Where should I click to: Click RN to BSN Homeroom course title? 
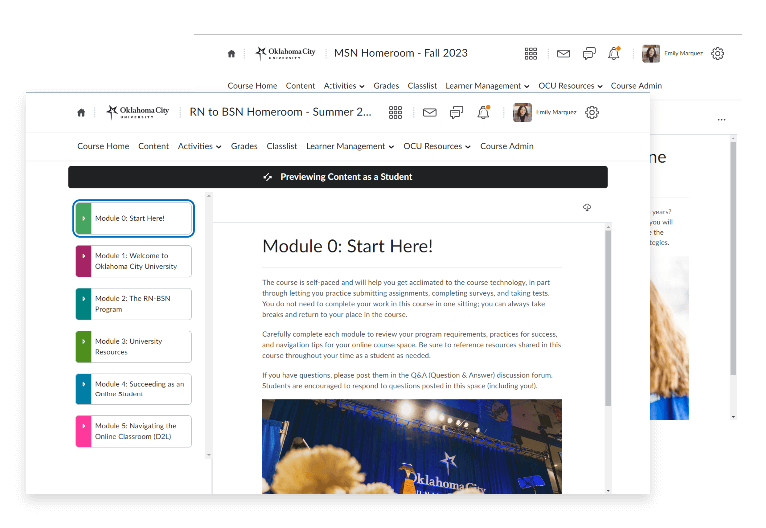click(x=280, y=112)
